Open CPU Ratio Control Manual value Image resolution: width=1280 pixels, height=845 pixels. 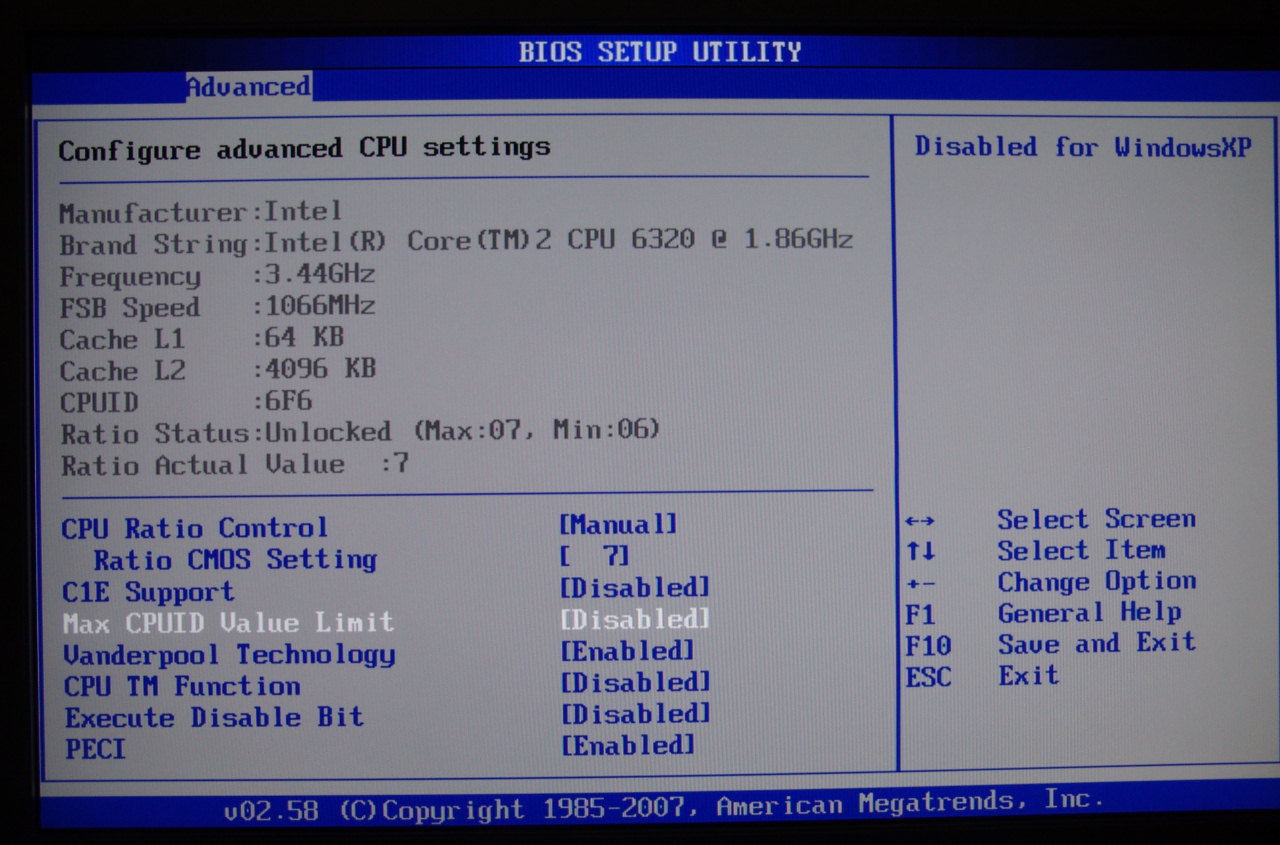point(617,524)
